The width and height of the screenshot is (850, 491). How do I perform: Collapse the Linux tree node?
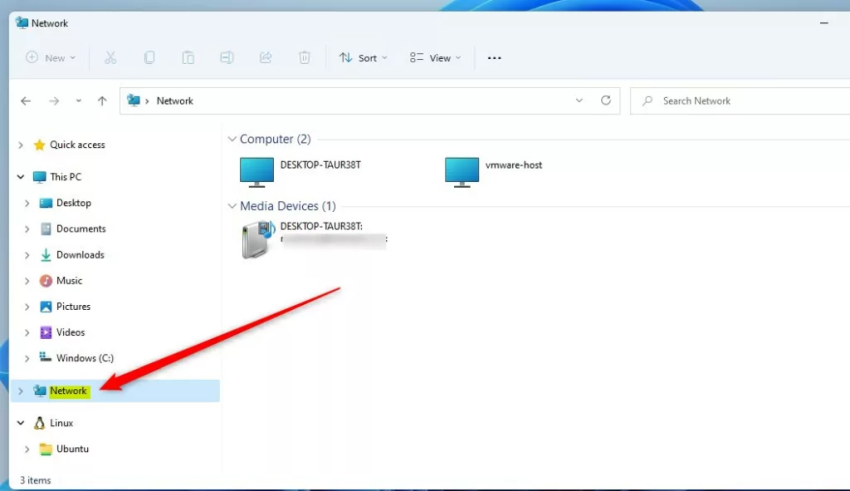tap(21, 423)
